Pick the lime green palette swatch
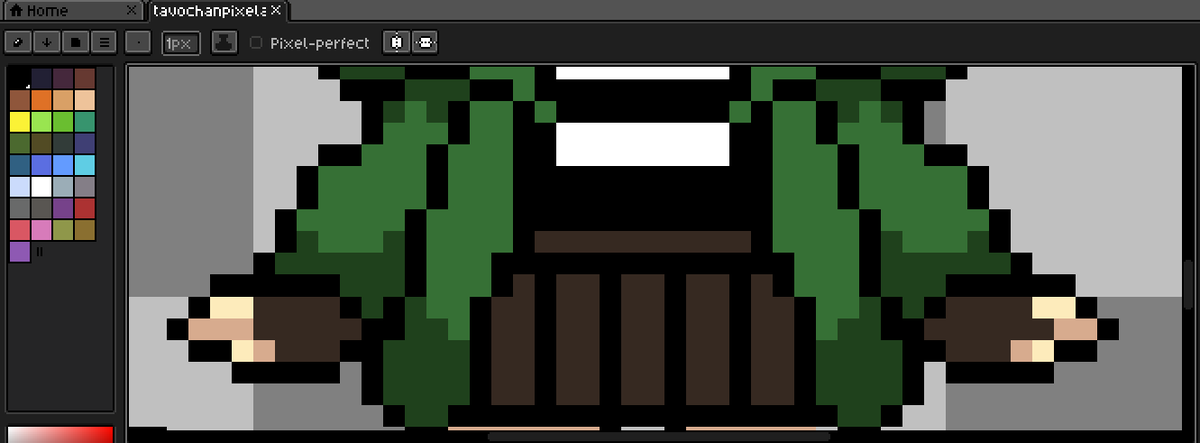This screenshot has height=443, width=1200. click(41, 122)
